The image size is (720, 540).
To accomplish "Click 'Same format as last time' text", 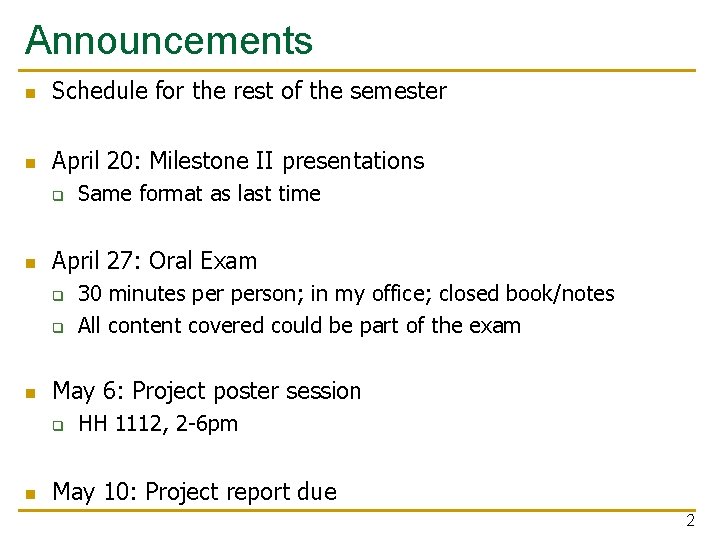I will point(199,194).
